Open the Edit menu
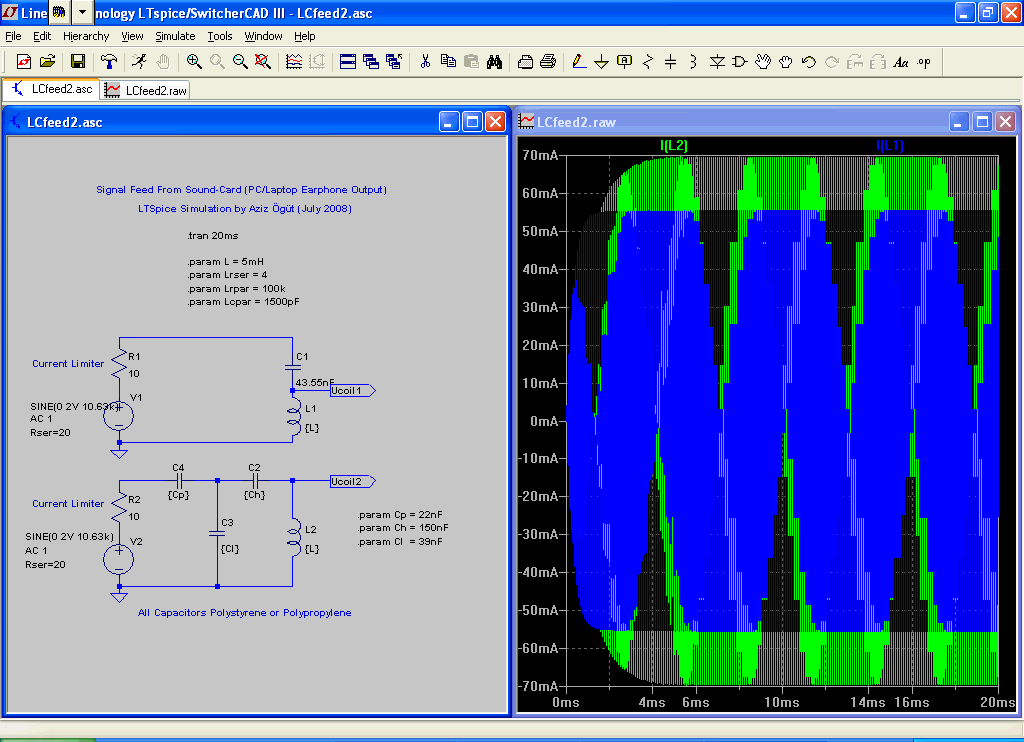1024x742 pixels. 42,36
